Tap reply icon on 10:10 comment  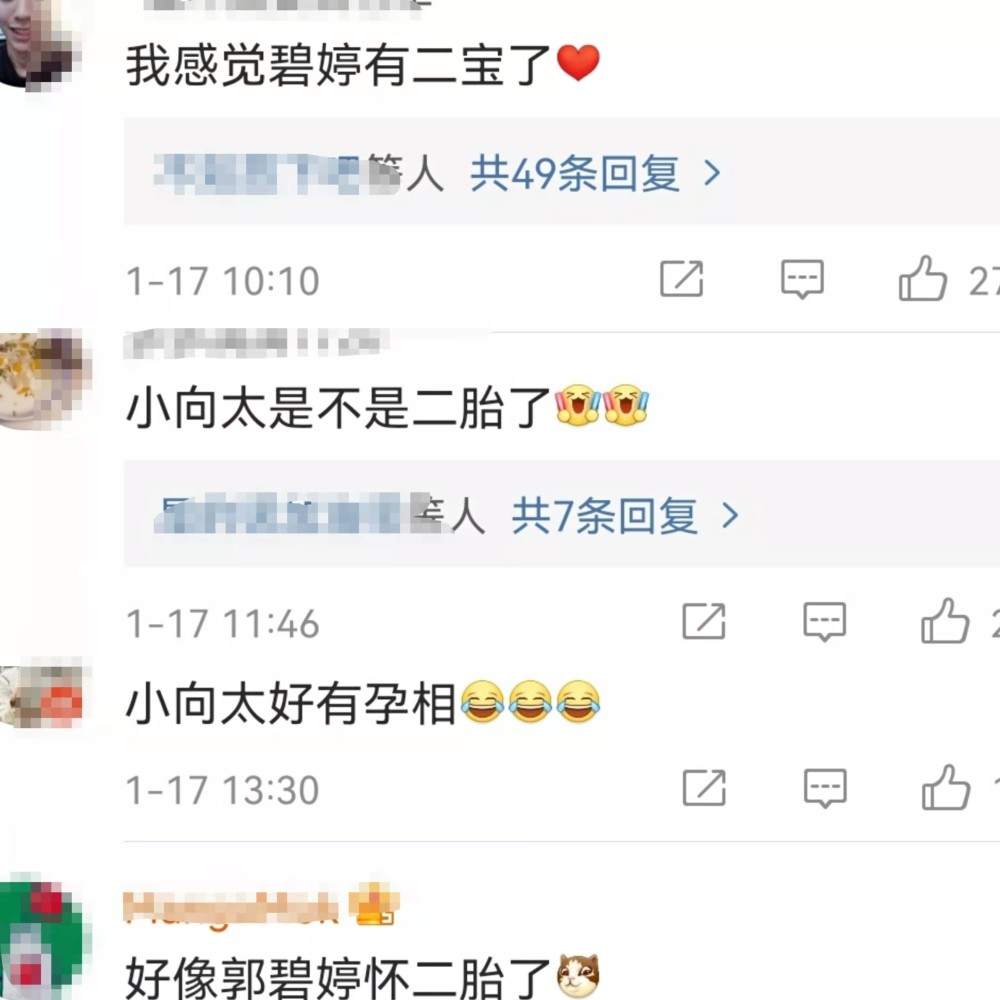tap(802, 279)
